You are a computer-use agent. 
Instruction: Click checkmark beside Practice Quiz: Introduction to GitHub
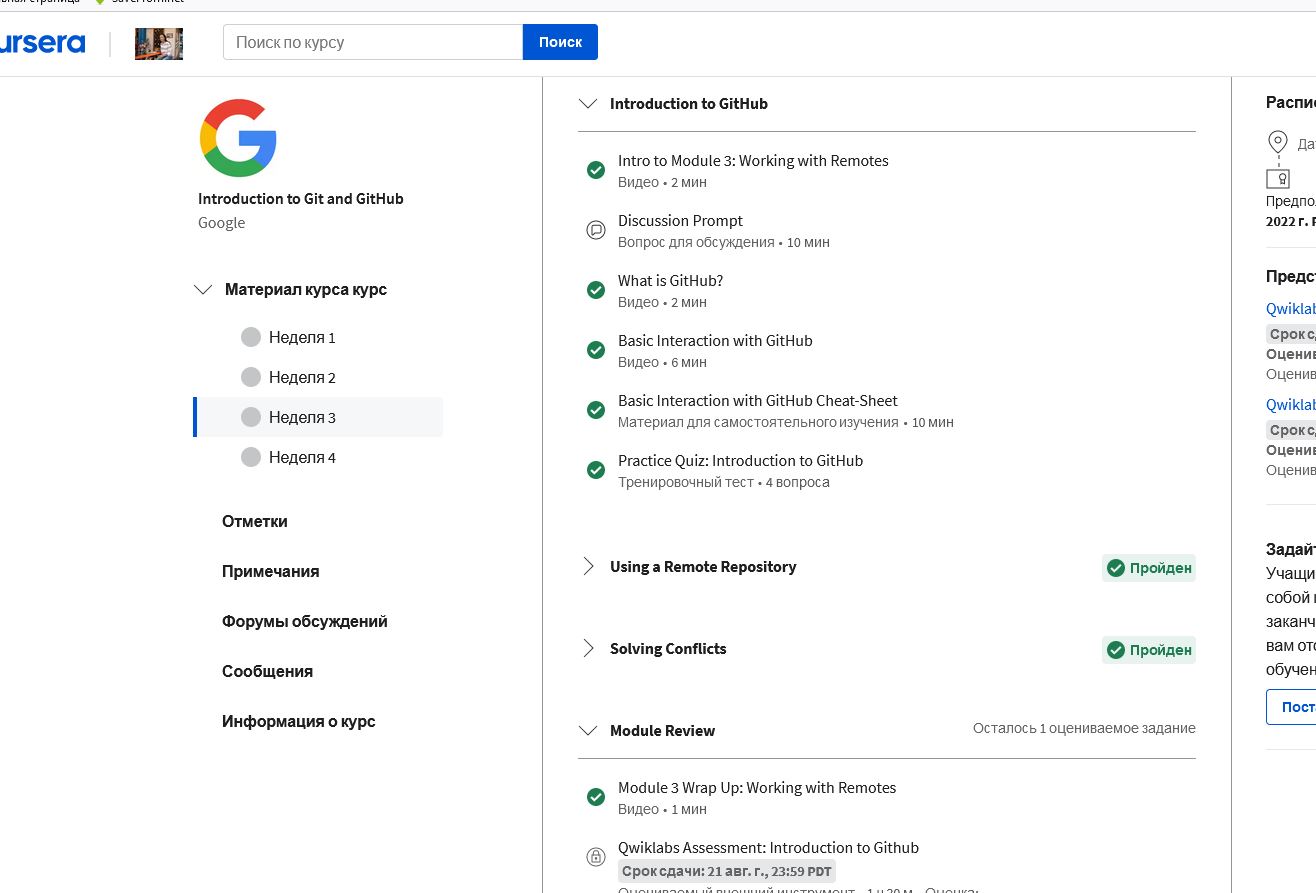point(596,470)
